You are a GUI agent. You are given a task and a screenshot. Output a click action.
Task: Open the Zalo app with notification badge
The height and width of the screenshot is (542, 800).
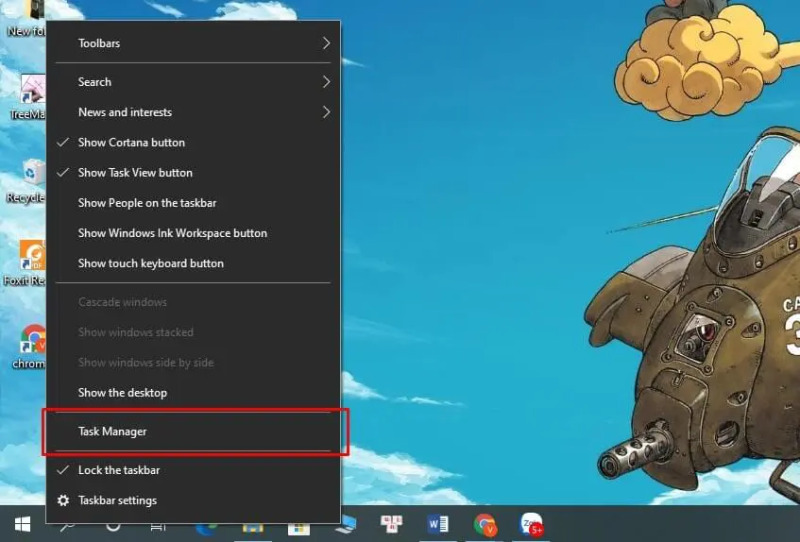pos(531,524)
